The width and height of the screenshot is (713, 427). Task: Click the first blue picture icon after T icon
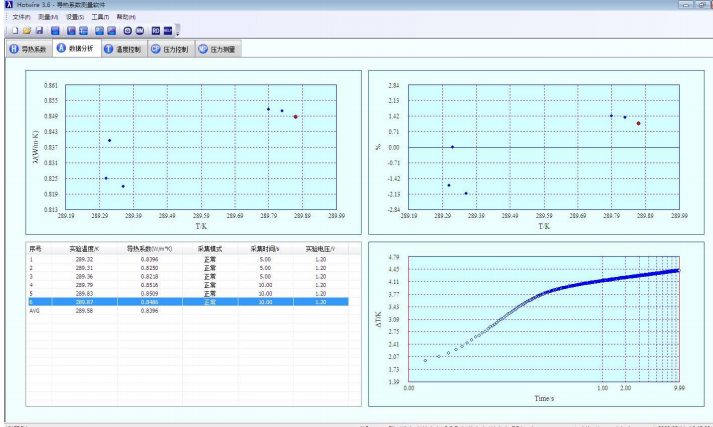pos(99,30)
